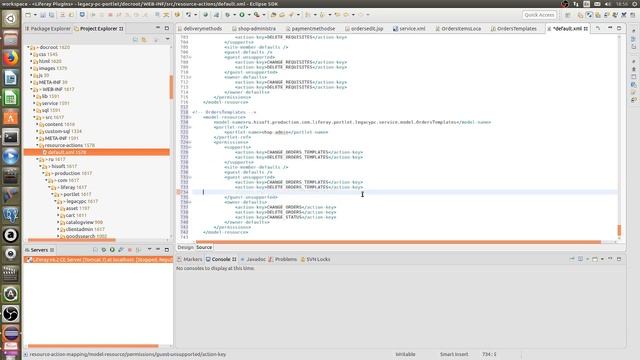Open the Project Explorer view menu
The height and width of the screenshot is (360, 640).
167,39
